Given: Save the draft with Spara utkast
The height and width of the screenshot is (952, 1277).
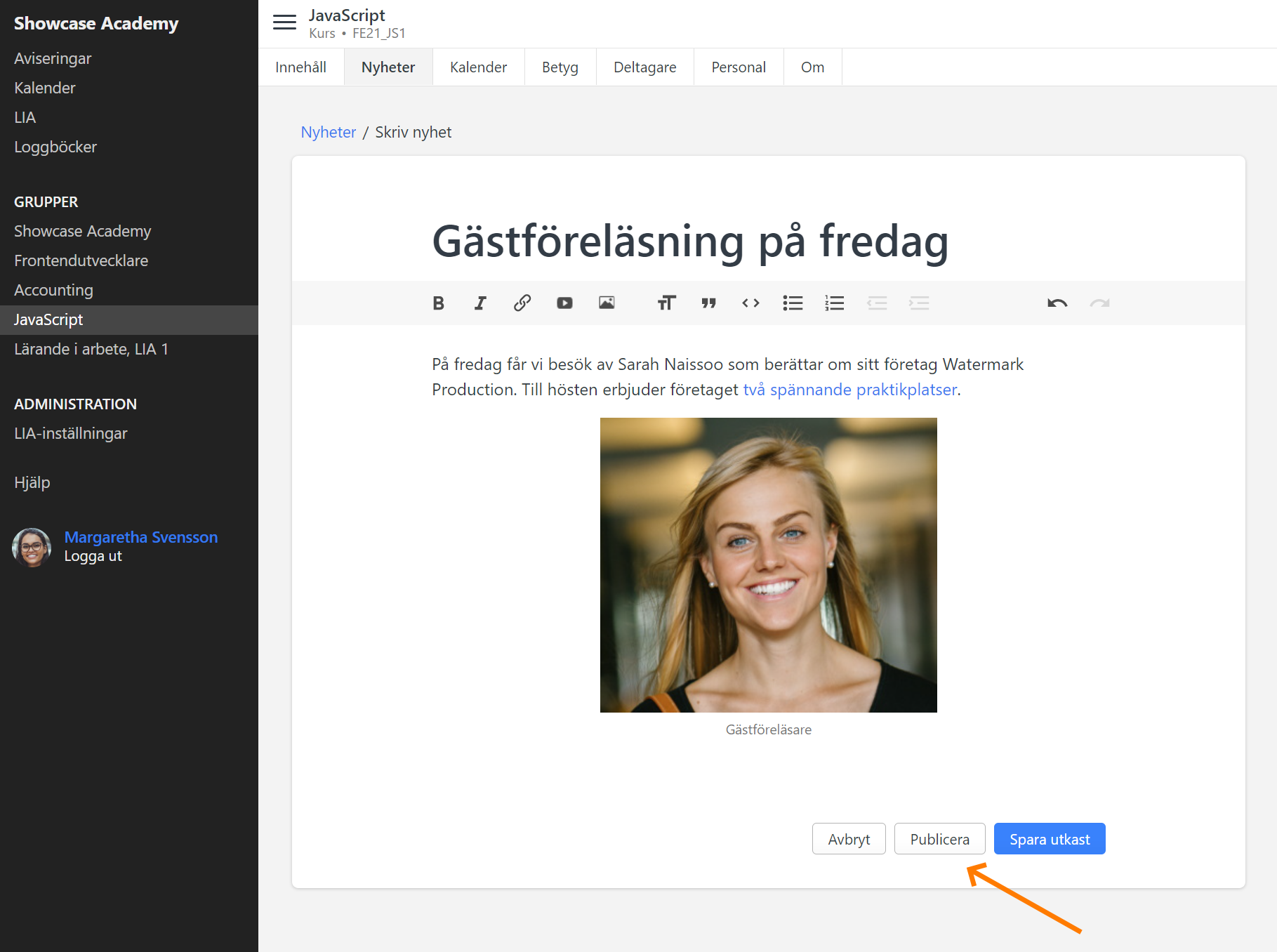Looking at the screenshot, I should (x=1049, y=839).
